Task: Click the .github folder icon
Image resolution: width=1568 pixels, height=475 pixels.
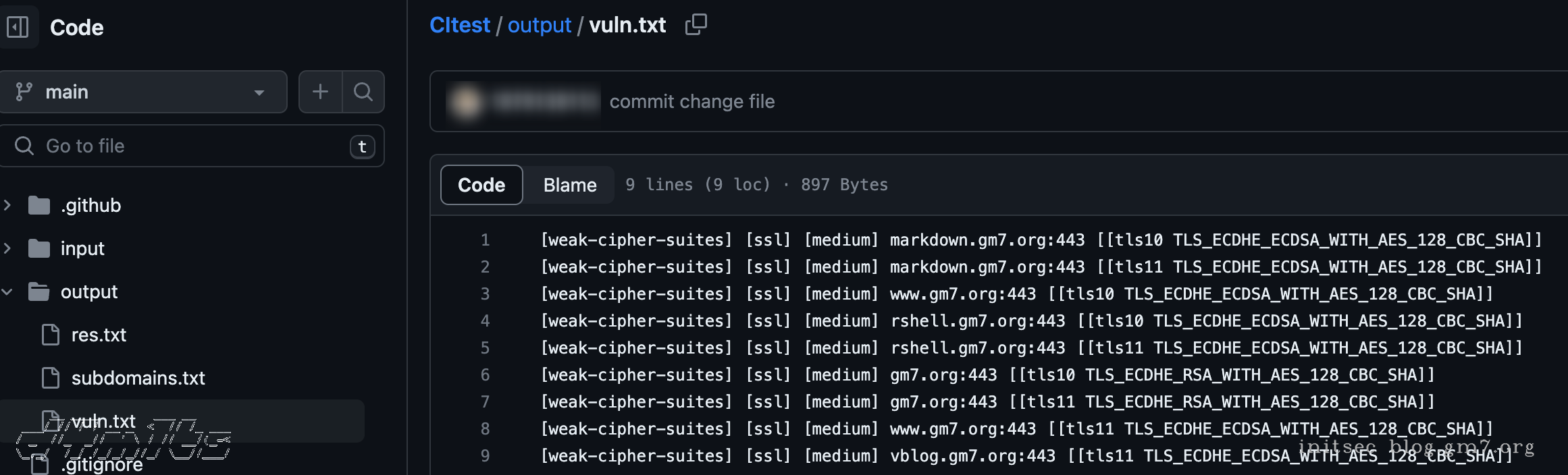Action: [x=39, y=205]
